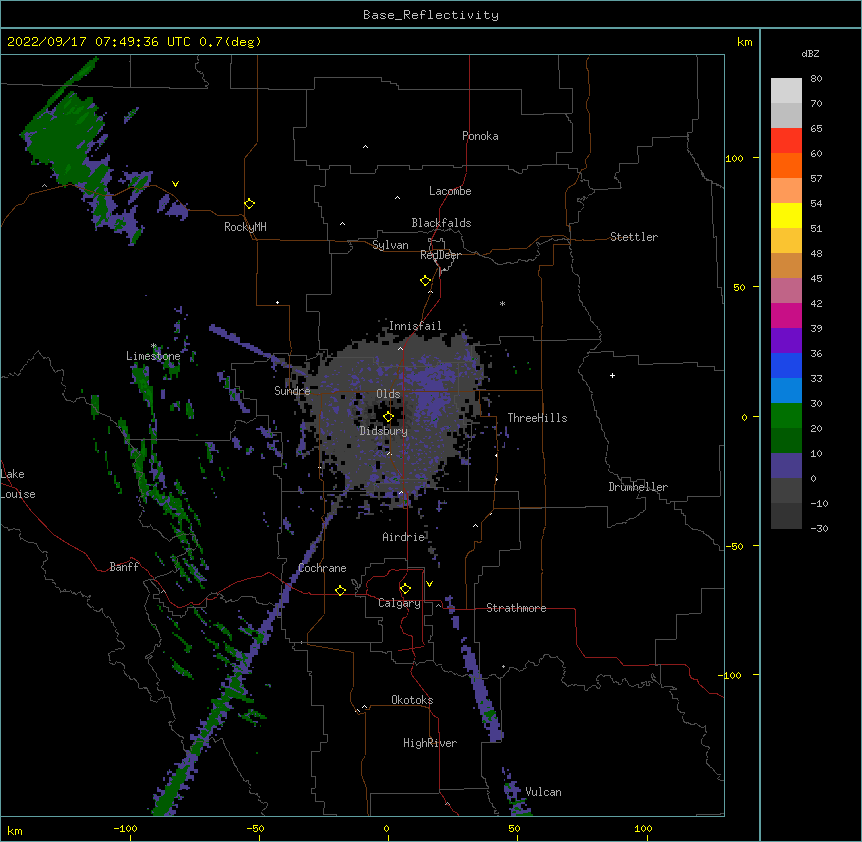862x842 pixels.
Task: Click the RockyMH label
Action: click(x=245, y=227)
